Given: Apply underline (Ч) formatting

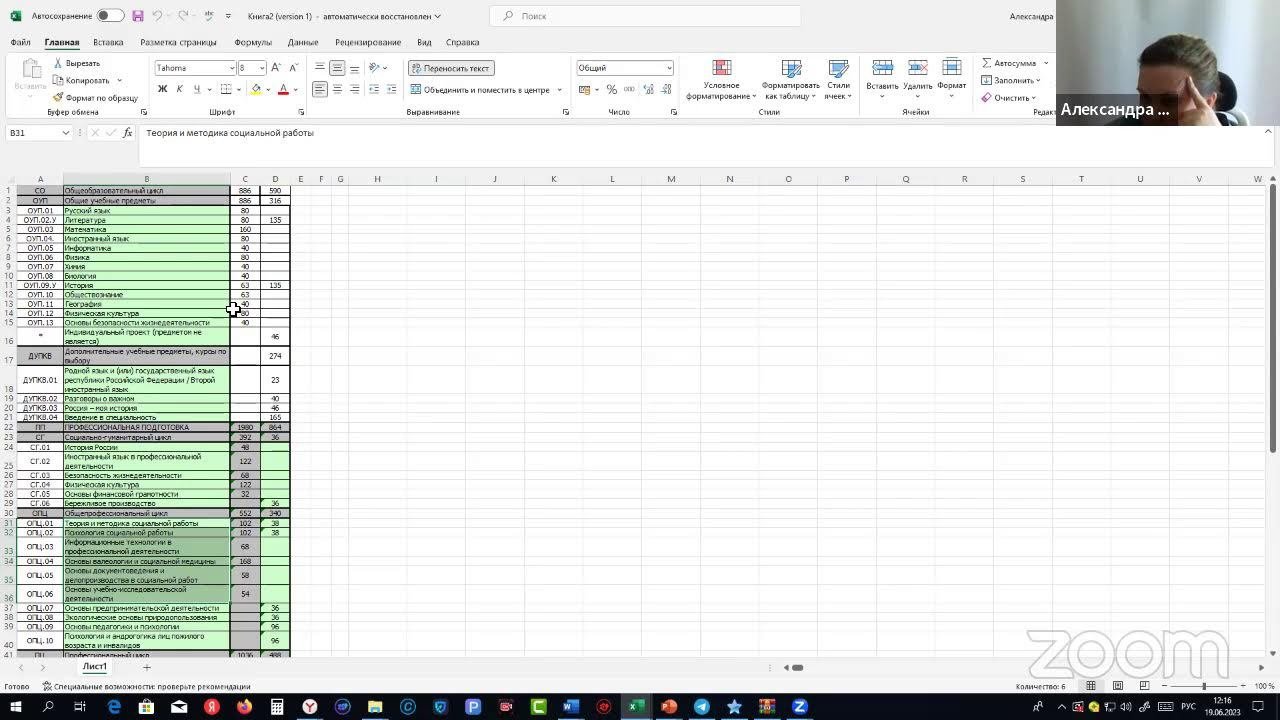Looking at the screenshot, I should coord(196,89).
